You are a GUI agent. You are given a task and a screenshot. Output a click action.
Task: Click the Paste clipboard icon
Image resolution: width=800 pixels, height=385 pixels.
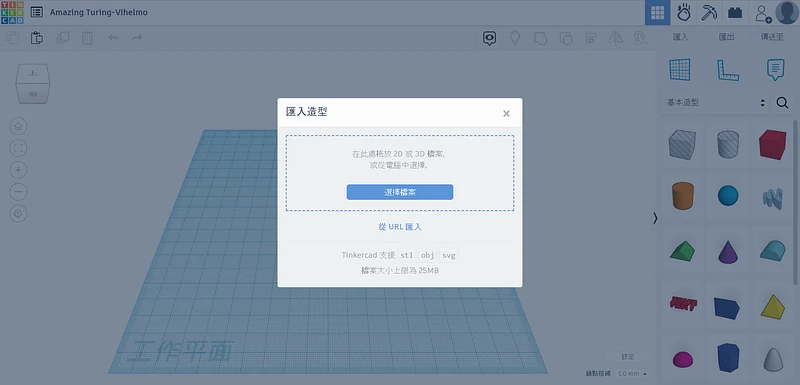coord(37,38)
